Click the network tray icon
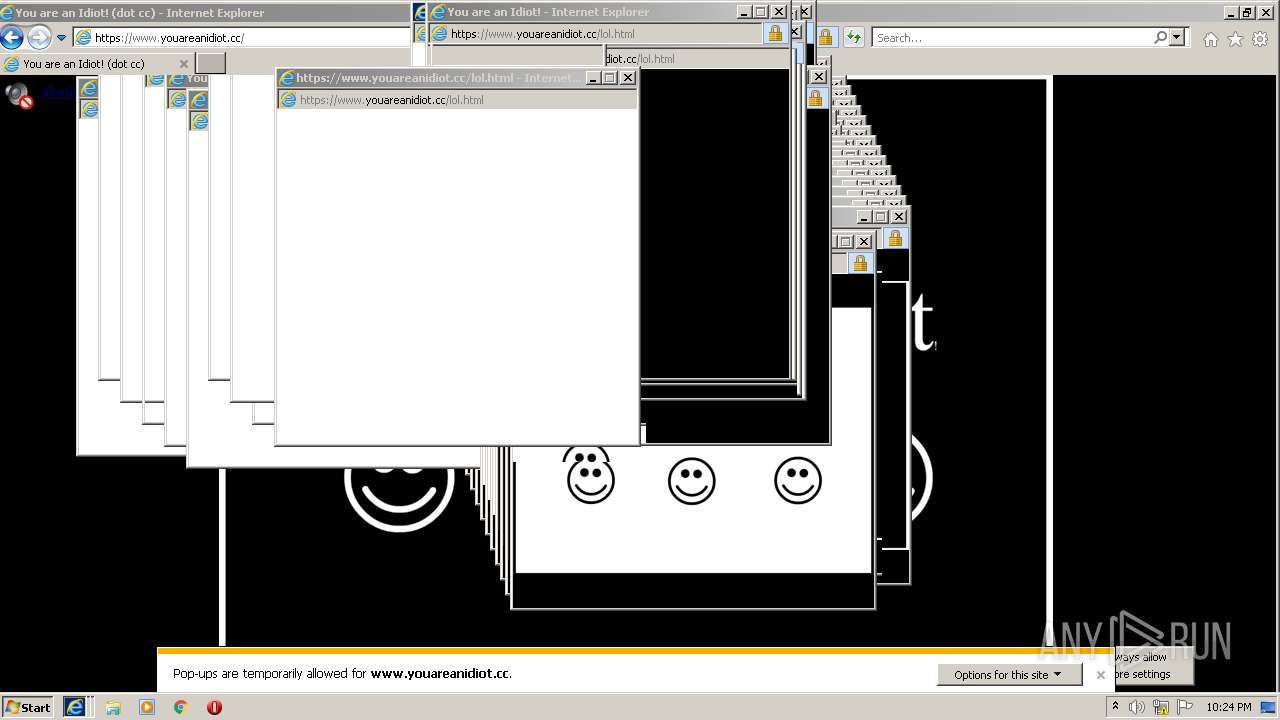 point(1161,707)
